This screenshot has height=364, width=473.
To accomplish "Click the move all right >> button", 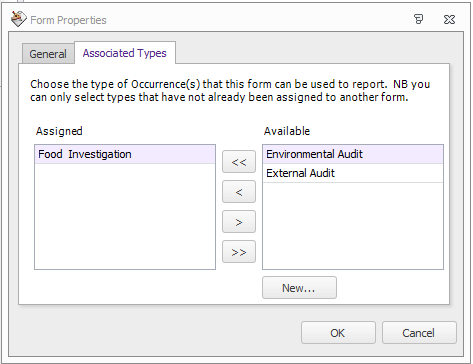I will pos(239,252).
